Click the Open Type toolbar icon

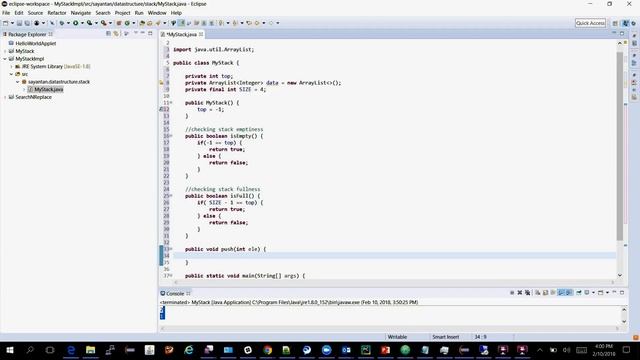142,23
